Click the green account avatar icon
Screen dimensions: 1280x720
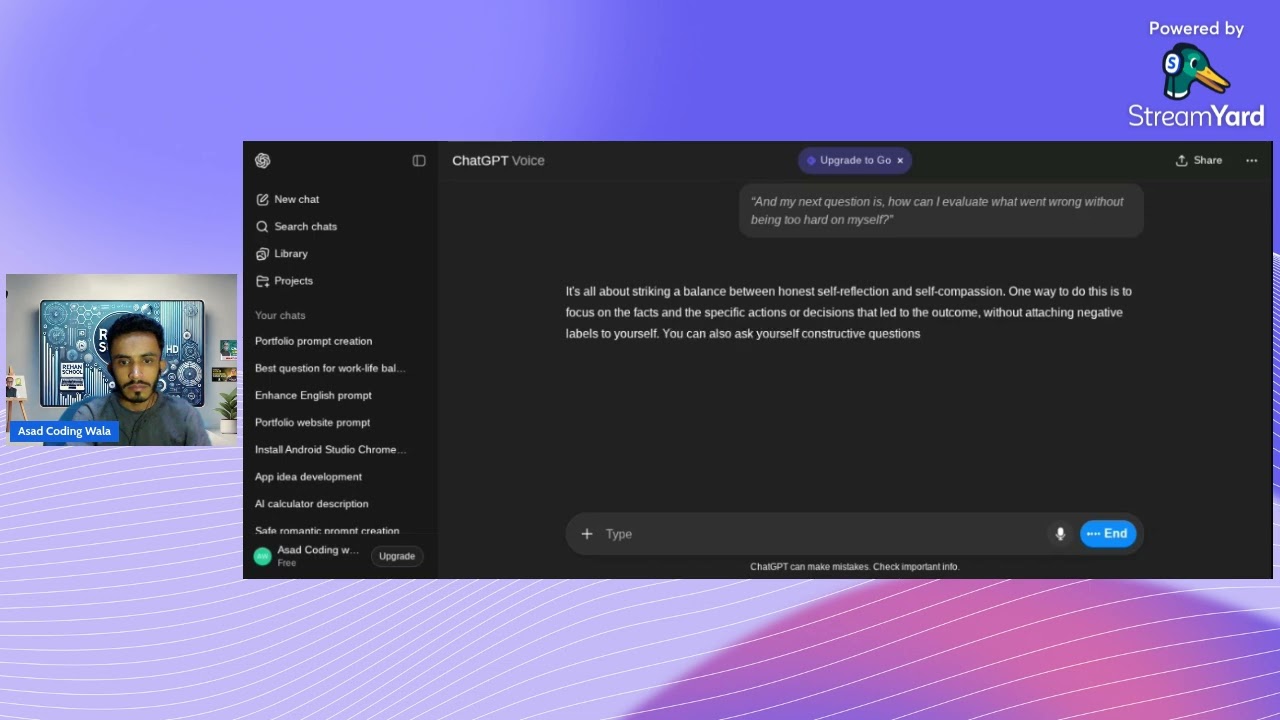click(263, 556)
